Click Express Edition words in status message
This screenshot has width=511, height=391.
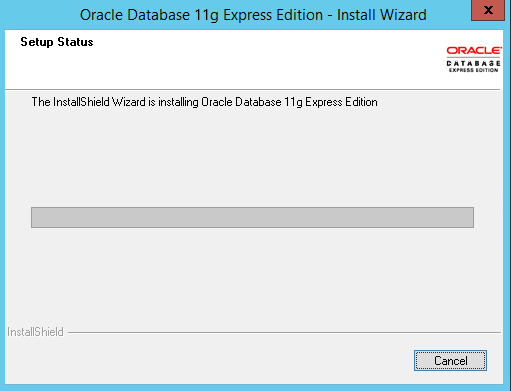point(341,102)
